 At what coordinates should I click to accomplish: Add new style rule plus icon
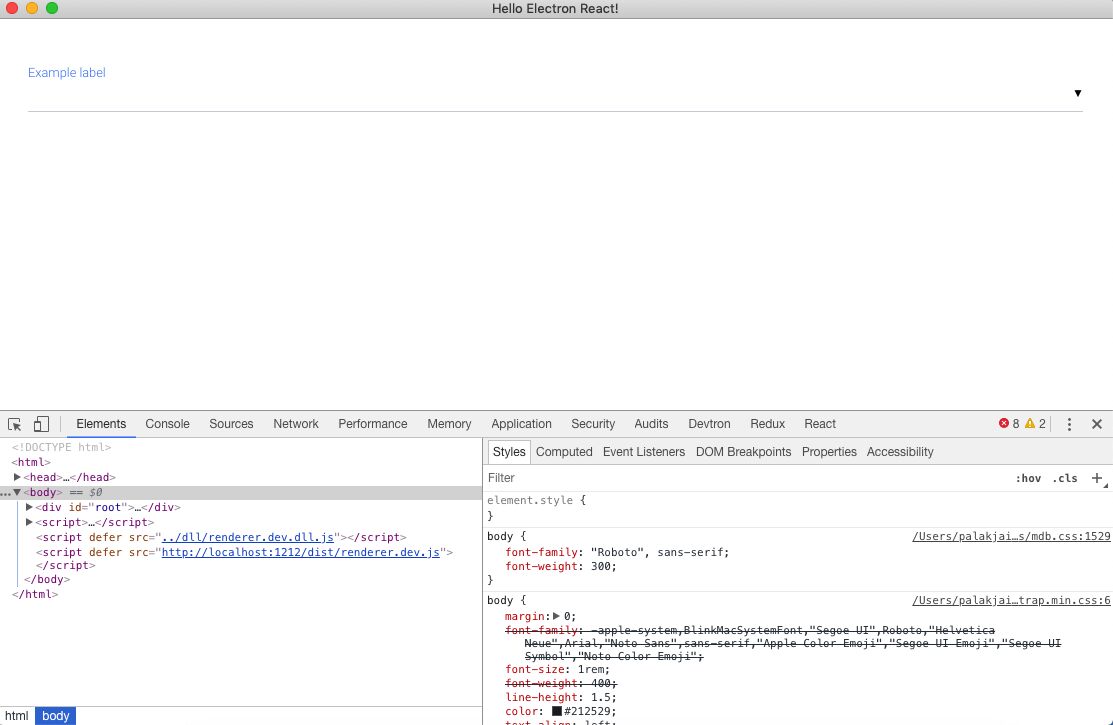(1097, 478)
